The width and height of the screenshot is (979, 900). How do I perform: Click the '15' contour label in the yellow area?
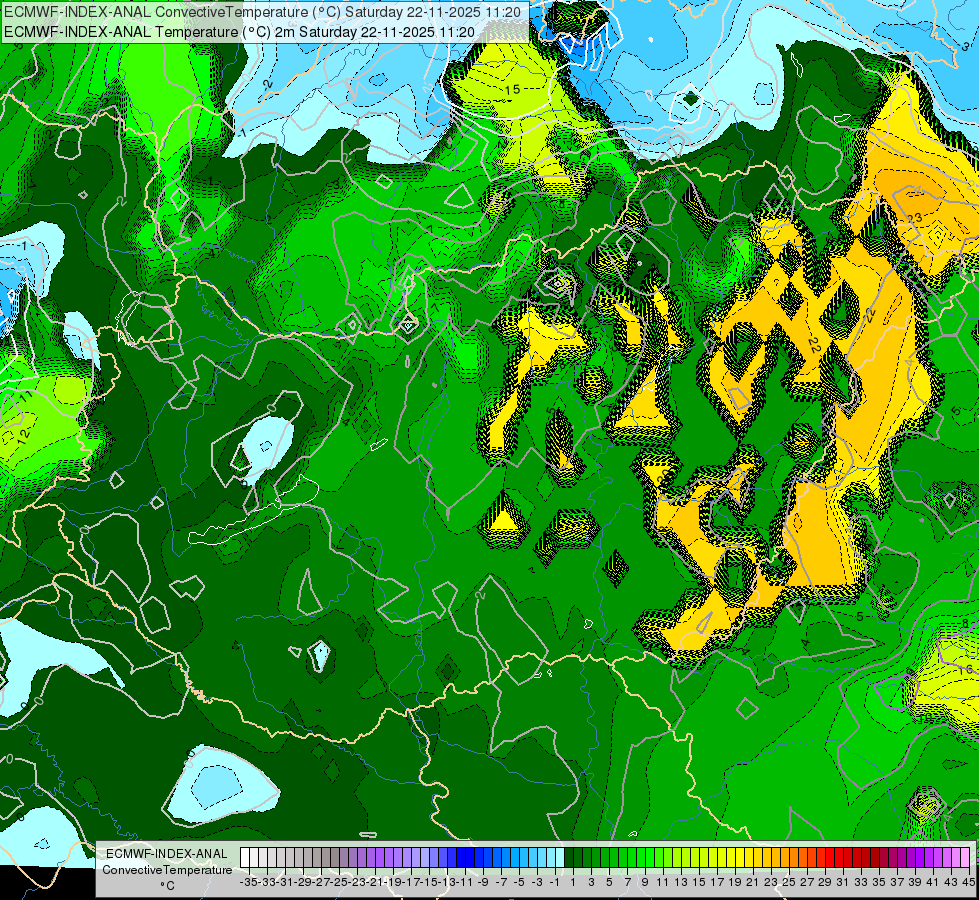pos(513,90)
